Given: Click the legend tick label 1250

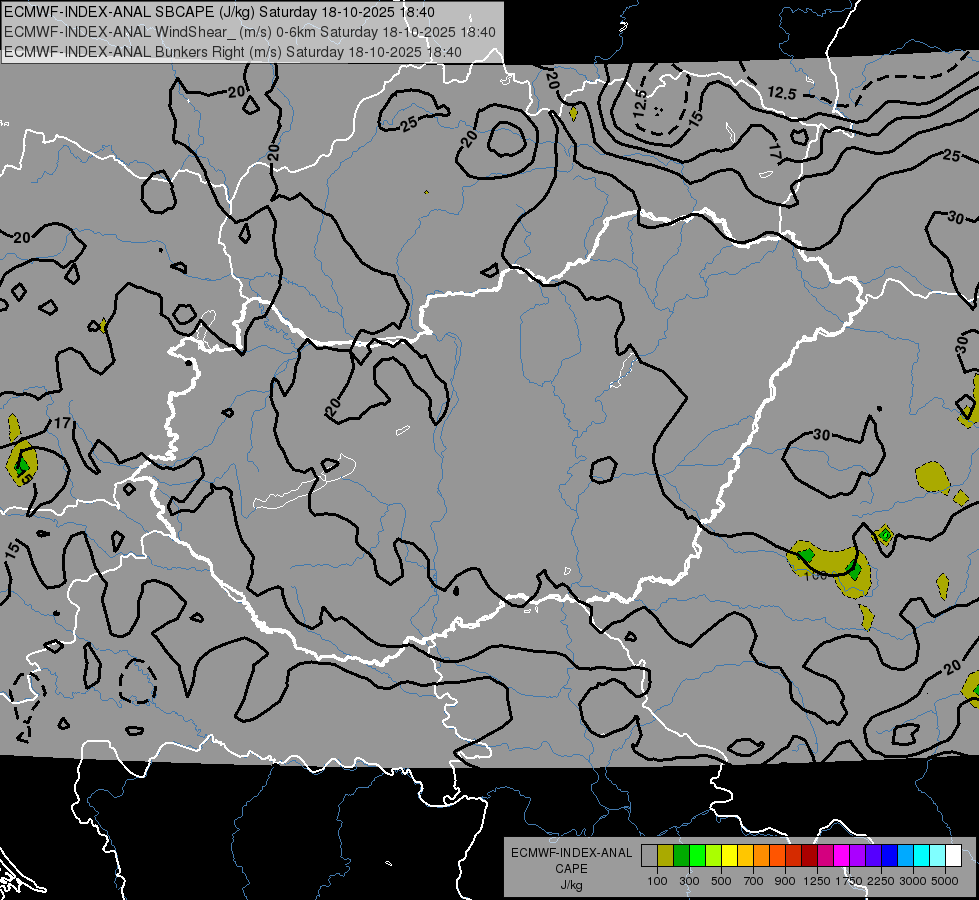Looking at the screenshot, I should point(817,881).
